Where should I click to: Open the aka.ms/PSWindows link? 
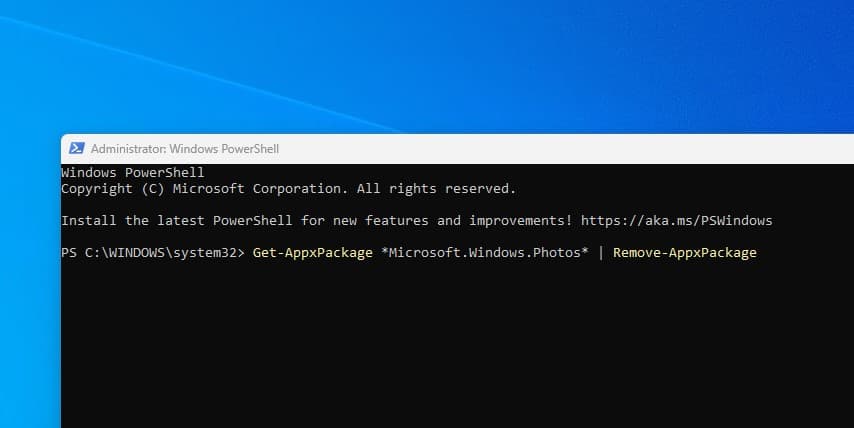point(676,220)
